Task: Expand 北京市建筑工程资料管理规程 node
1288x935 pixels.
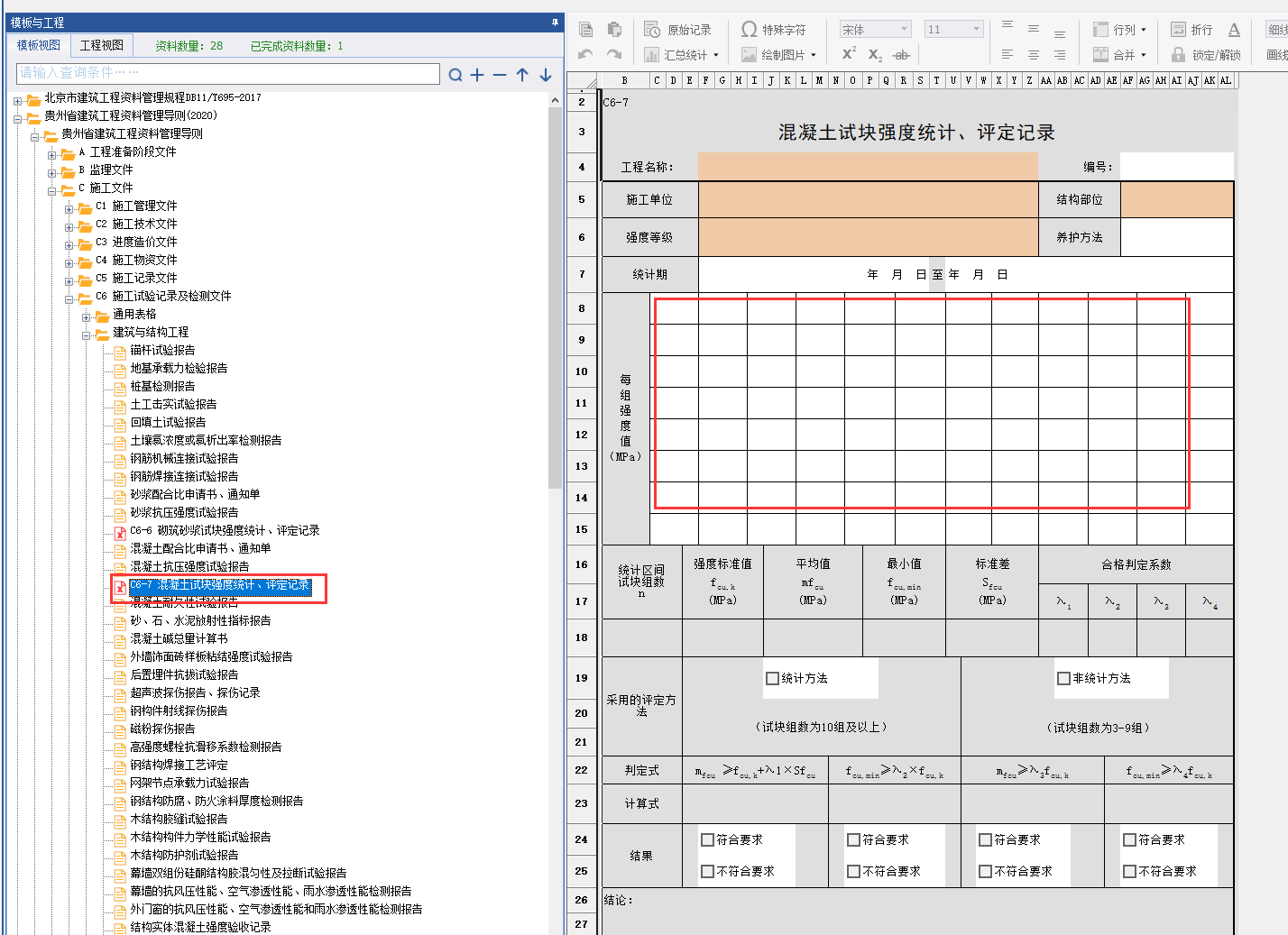Action: 17,100
